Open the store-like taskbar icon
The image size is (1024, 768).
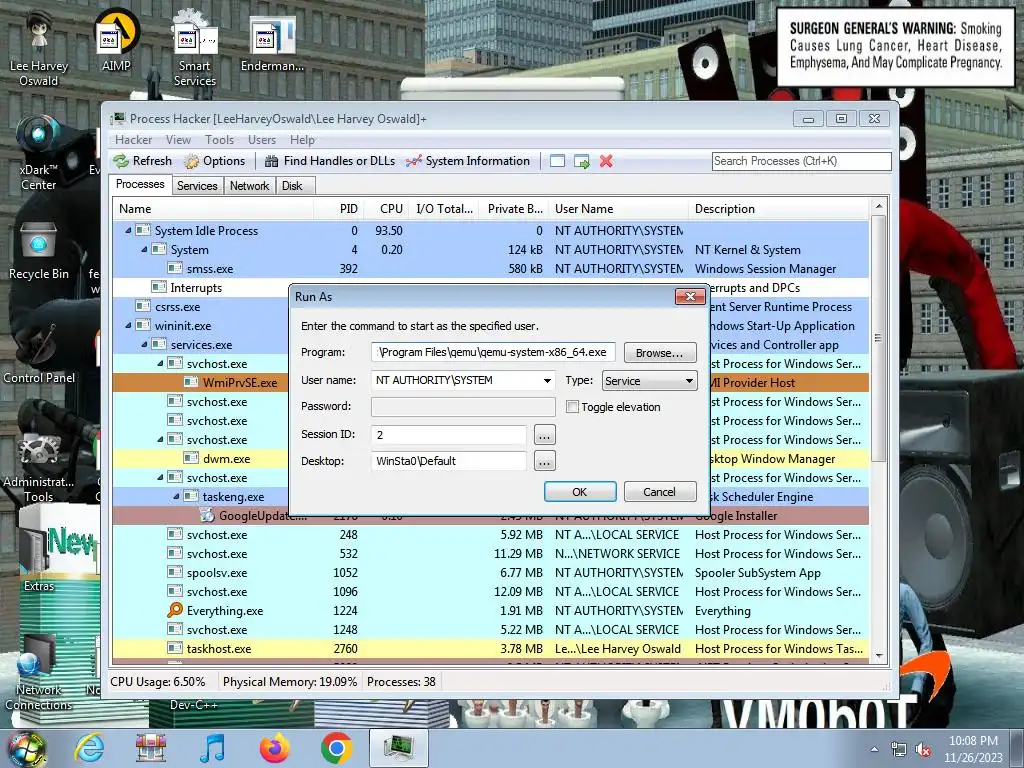pos(151,748)
